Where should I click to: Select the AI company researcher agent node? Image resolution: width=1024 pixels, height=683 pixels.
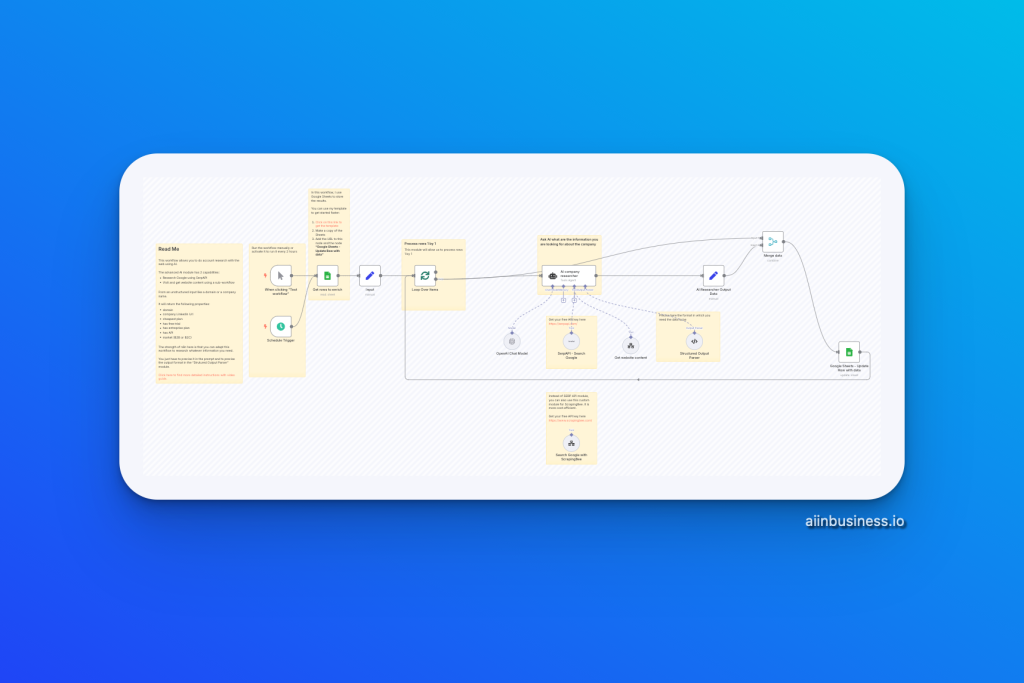[569, 275]
